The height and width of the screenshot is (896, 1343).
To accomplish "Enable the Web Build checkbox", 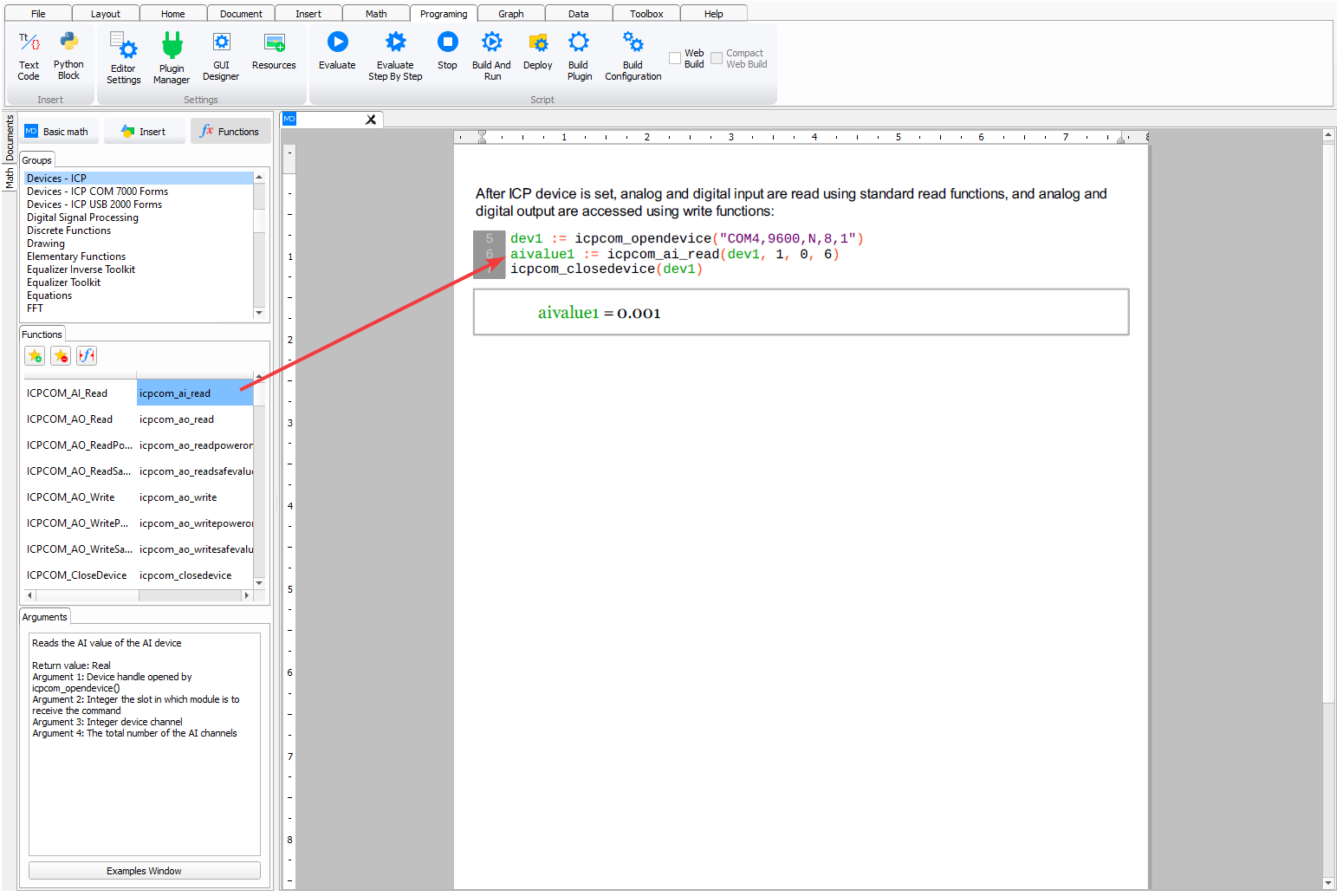I will coord(675,59).
